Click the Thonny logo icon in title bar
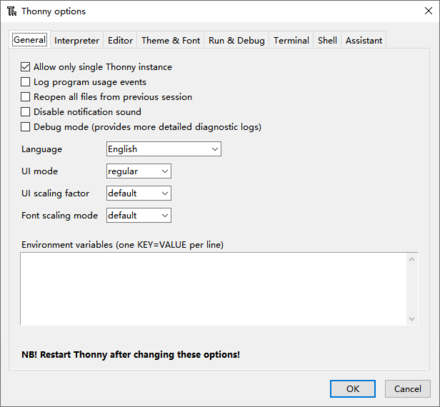The width and height of the screenshot is (440, 407). (x=12, y=11)
